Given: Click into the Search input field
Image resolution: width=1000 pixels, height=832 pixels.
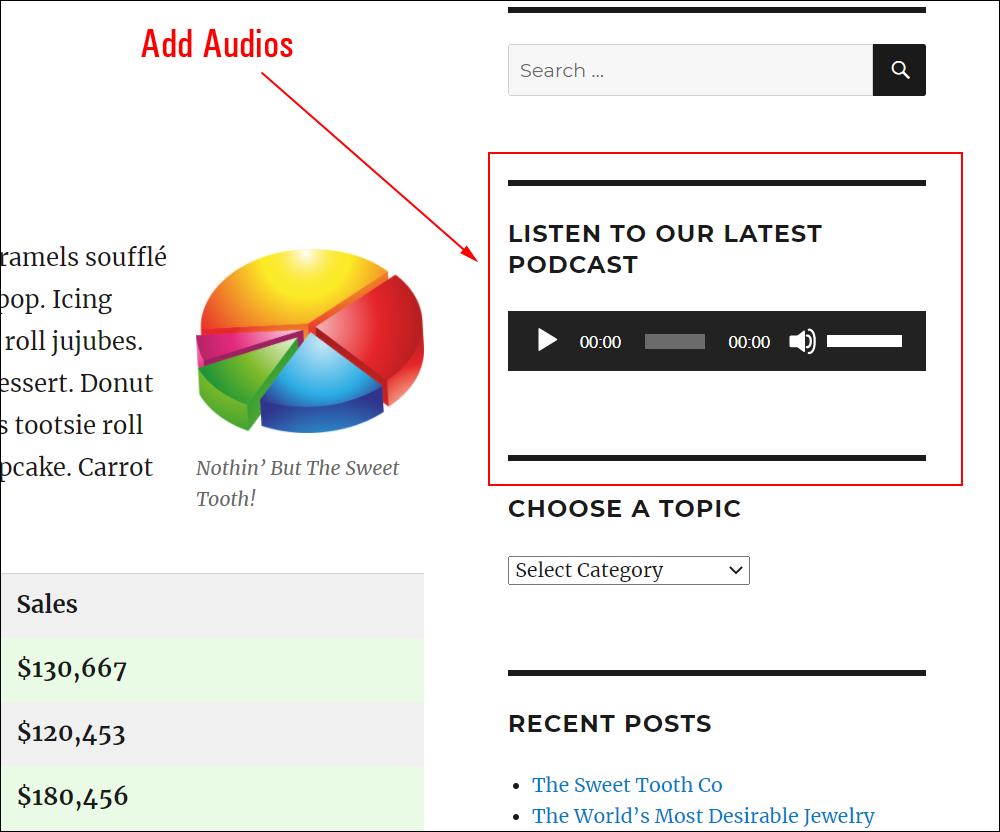Looking at the screenshot, I should [x=690, y=70].
